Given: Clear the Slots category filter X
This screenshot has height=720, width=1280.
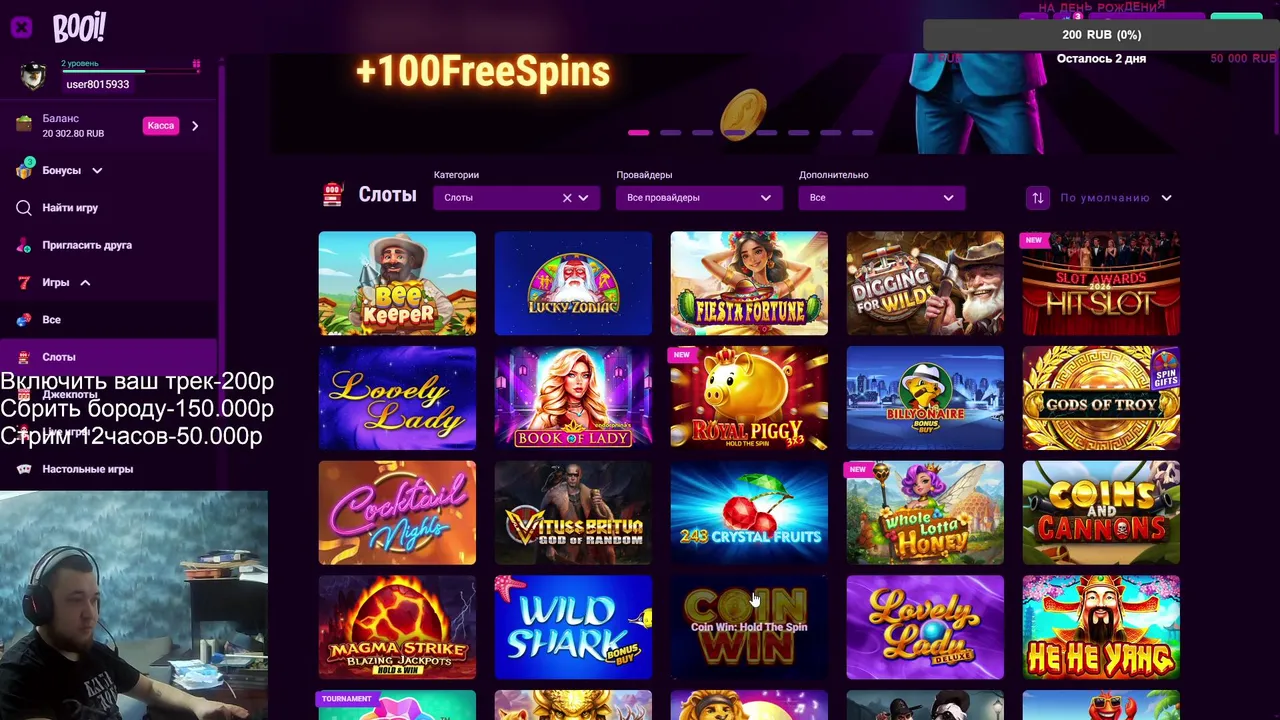Looking at the screenshot, I should pos(567,198).
